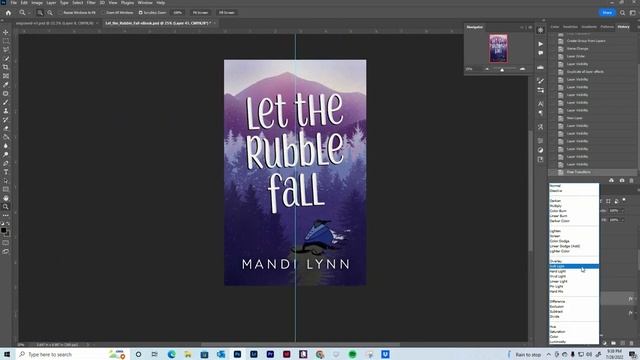This screenshot has height=360, width=640.
Task: Choose Luminosity blend mode
Action: coord(574,342)
